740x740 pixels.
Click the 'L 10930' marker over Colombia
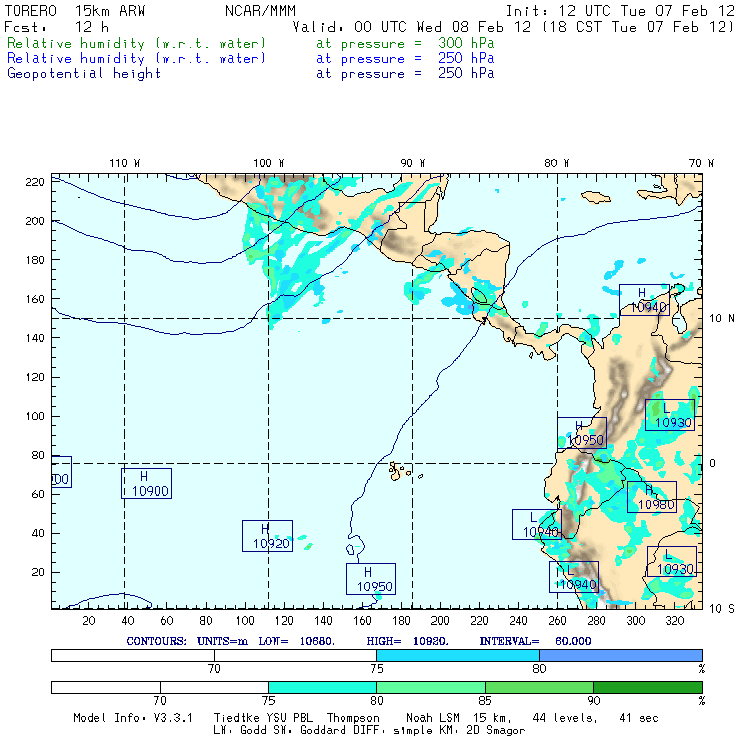click(670, 415)
